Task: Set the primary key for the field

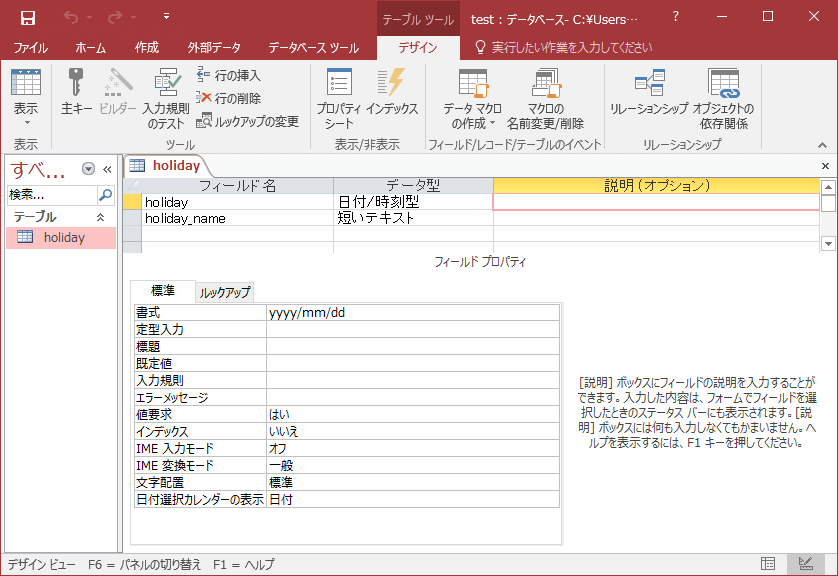Action: coord(76,90)
